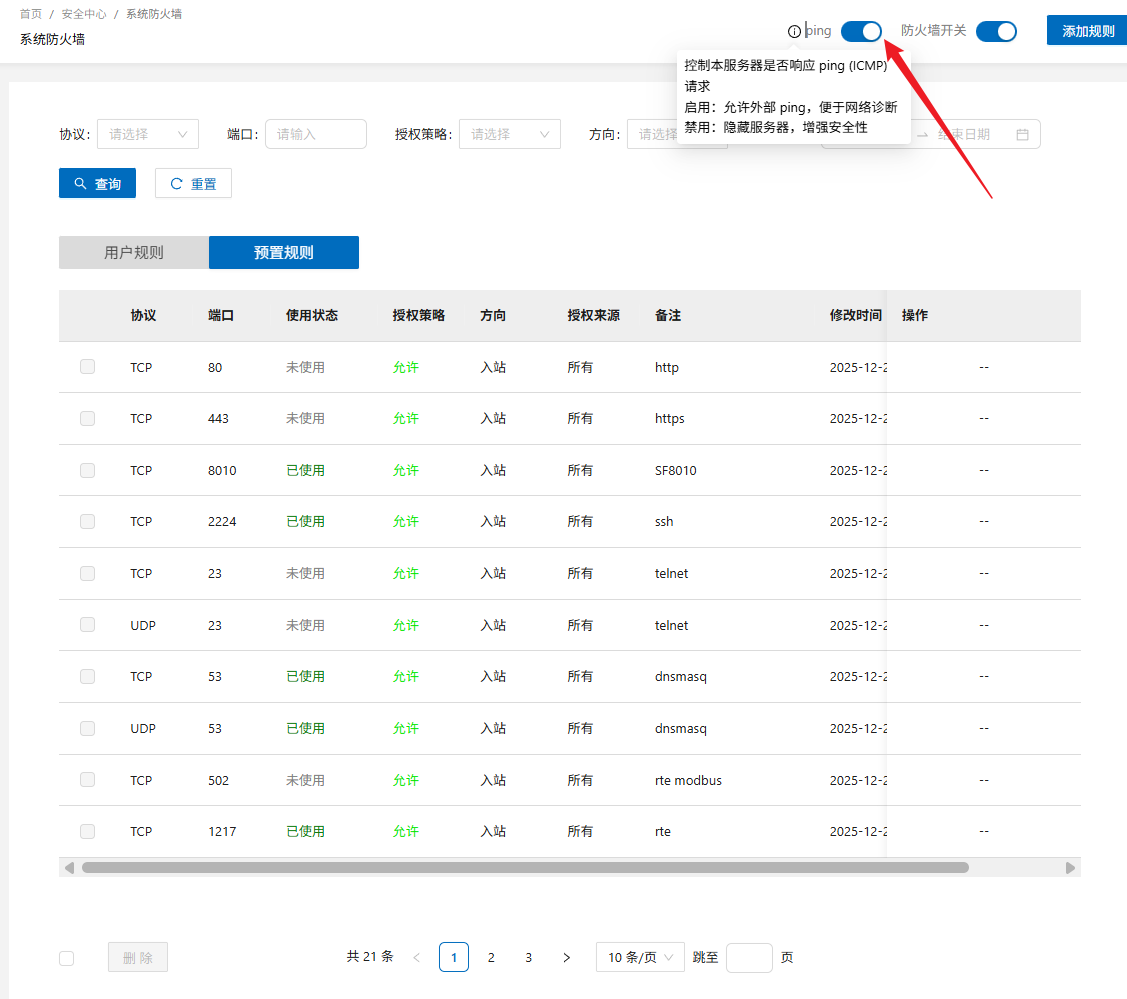Open the 协议 protocol dropdown
The image size is (1127, 999).
[148, 134]
